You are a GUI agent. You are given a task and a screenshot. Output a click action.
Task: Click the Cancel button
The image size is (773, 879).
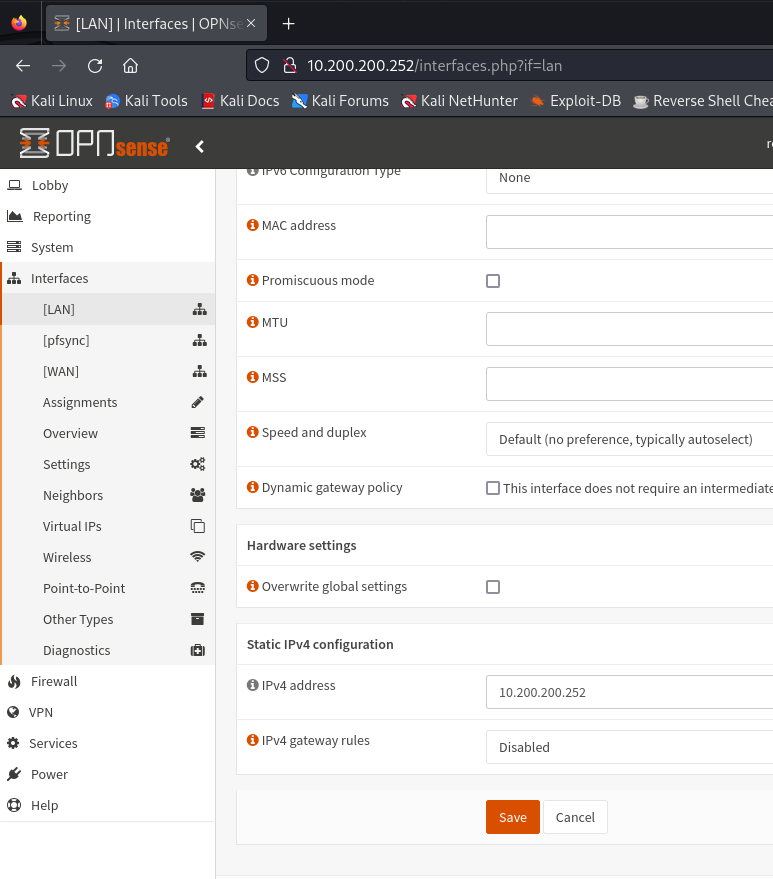575,817
